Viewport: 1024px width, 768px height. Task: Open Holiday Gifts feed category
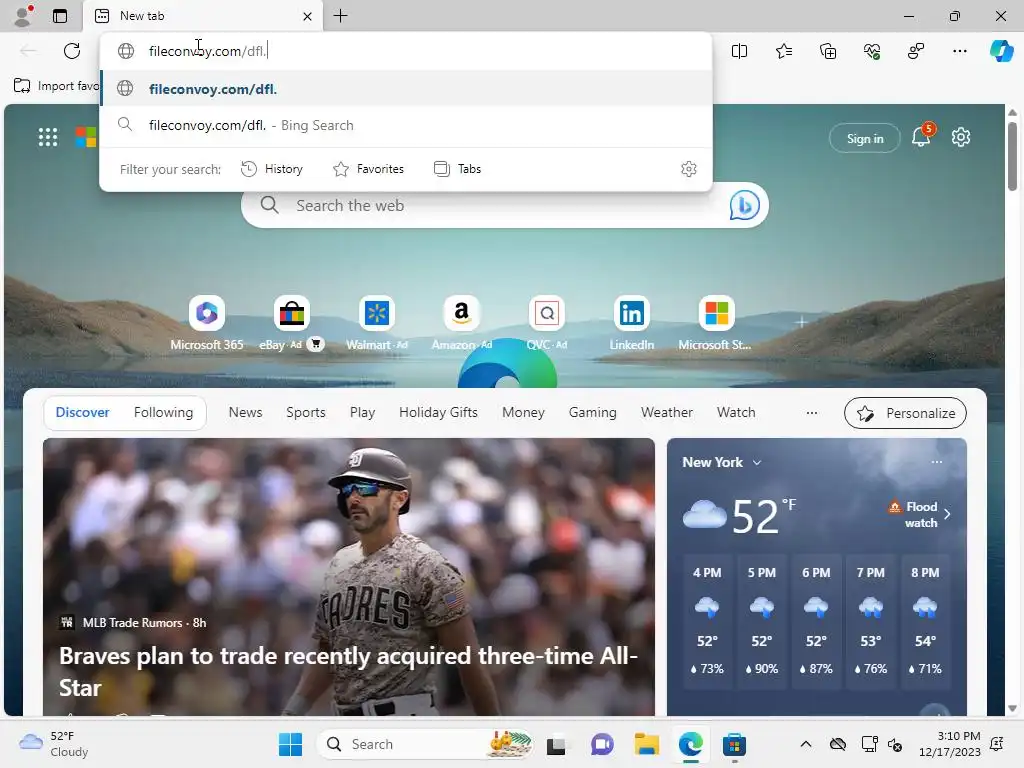point(438,413)
